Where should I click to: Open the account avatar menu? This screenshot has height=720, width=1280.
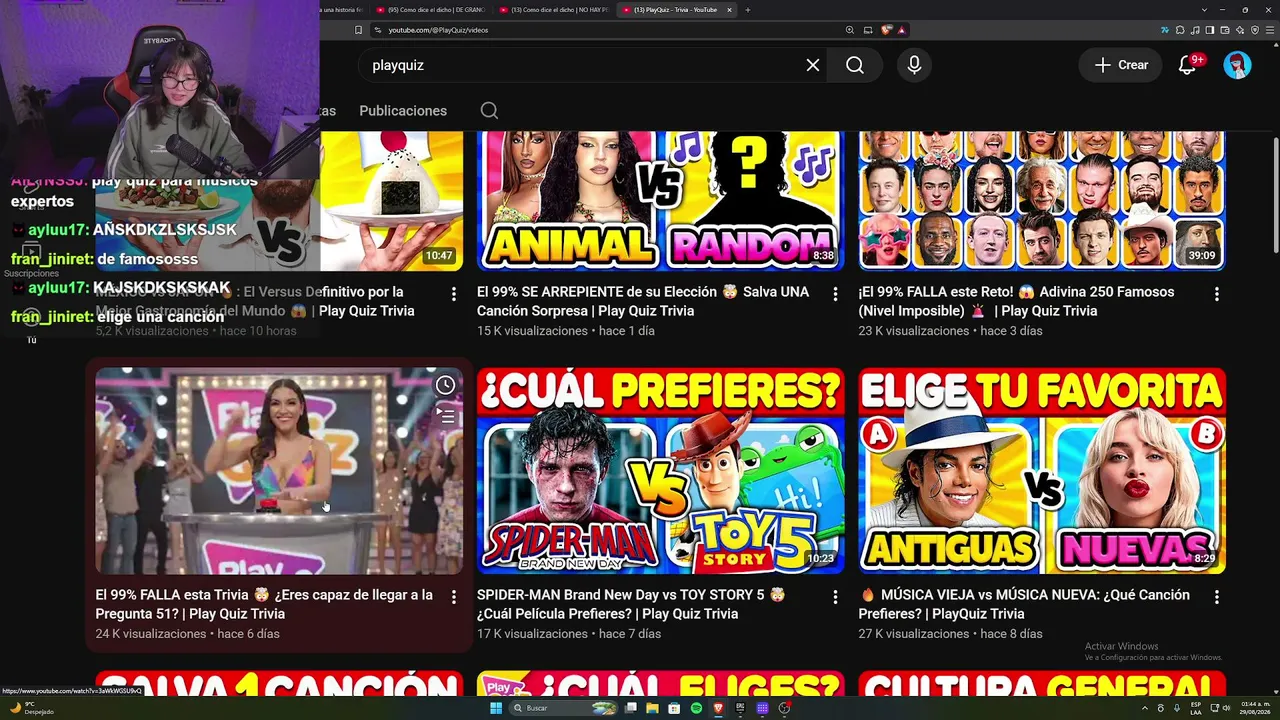tap(1237, 65)
